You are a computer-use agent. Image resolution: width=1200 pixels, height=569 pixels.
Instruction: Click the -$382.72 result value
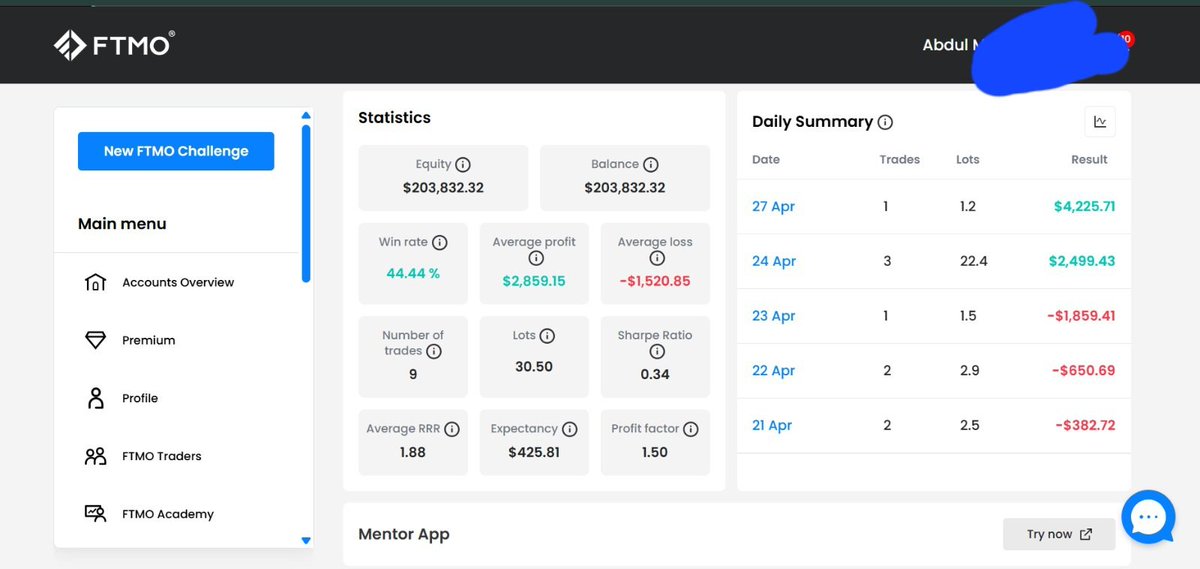1085,425
